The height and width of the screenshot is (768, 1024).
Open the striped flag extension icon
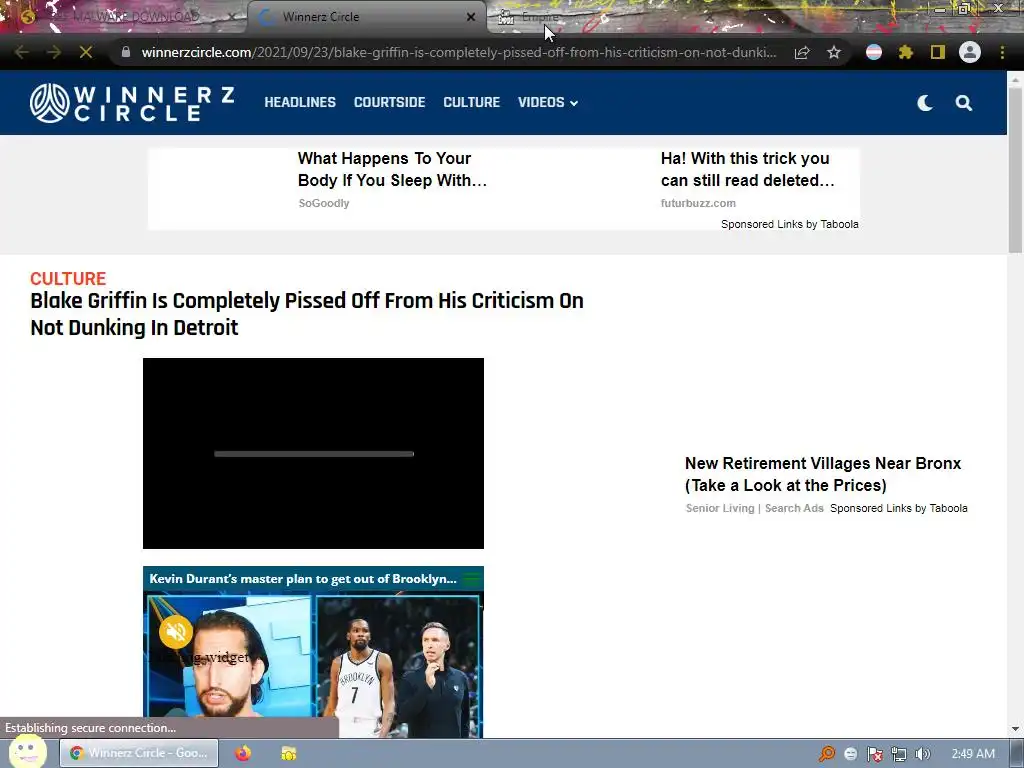click(874, 52)
